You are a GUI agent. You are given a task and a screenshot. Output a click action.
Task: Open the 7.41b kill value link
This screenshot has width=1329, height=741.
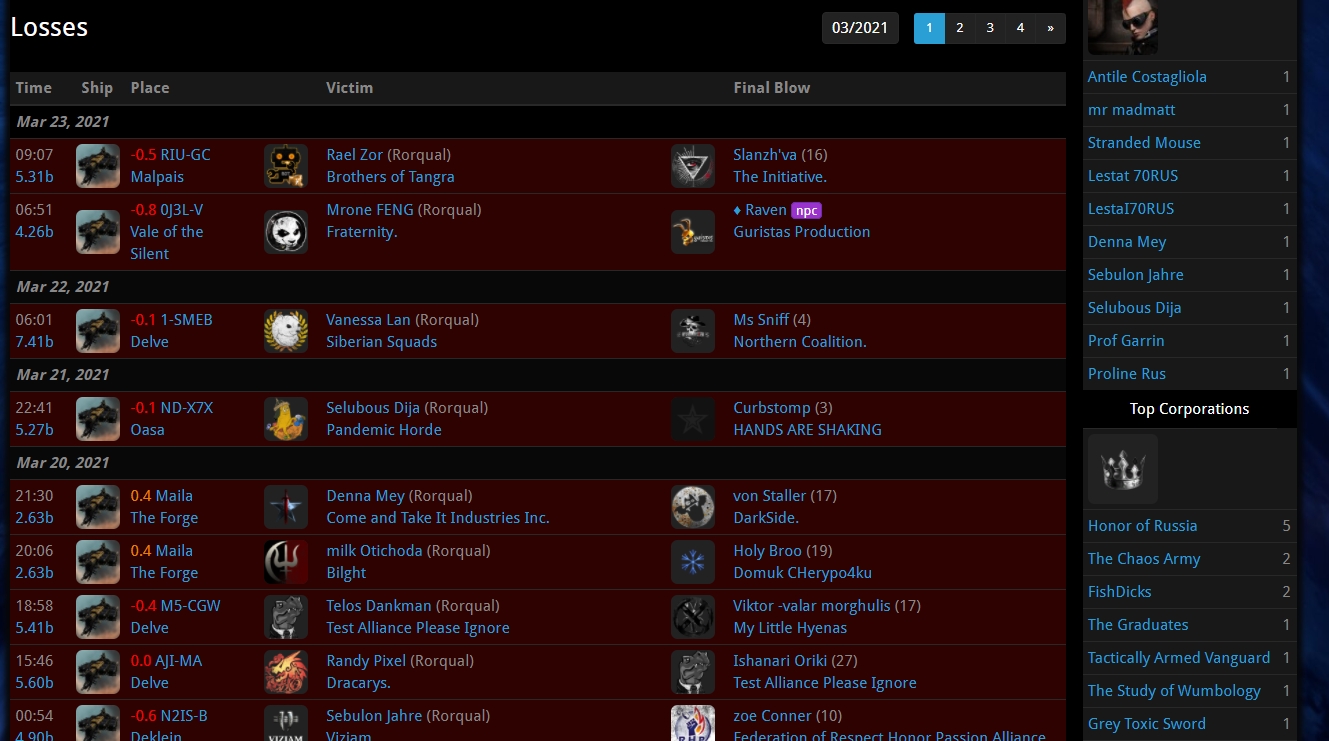35,342
